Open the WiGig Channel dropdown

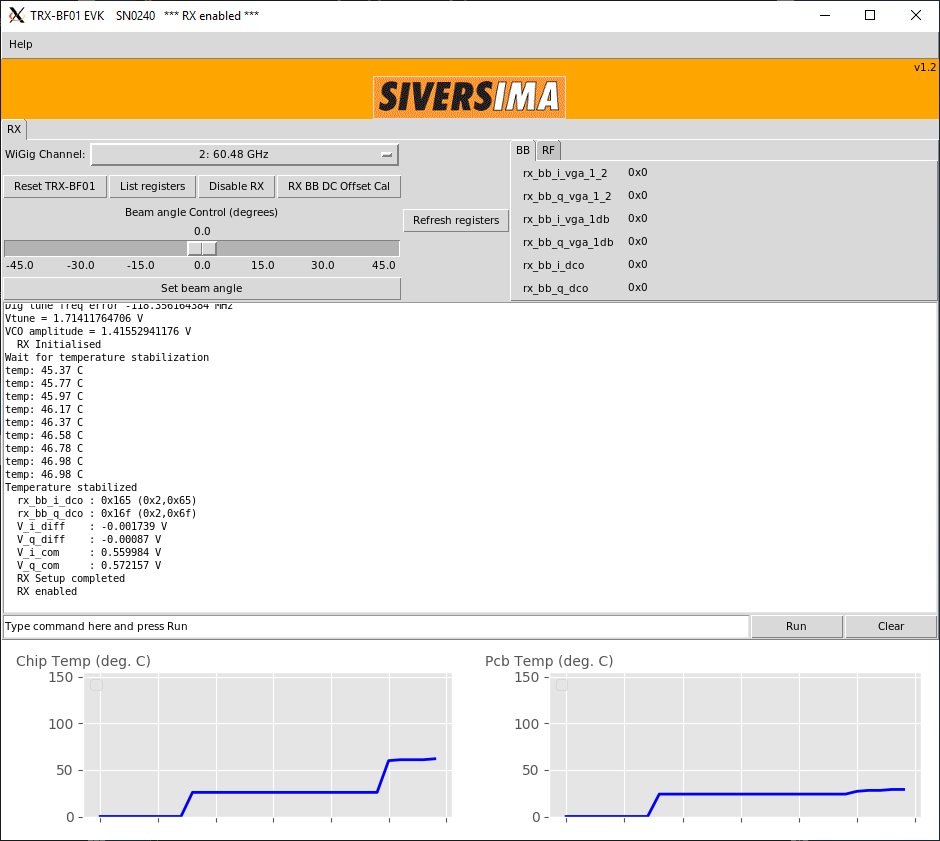245,155
